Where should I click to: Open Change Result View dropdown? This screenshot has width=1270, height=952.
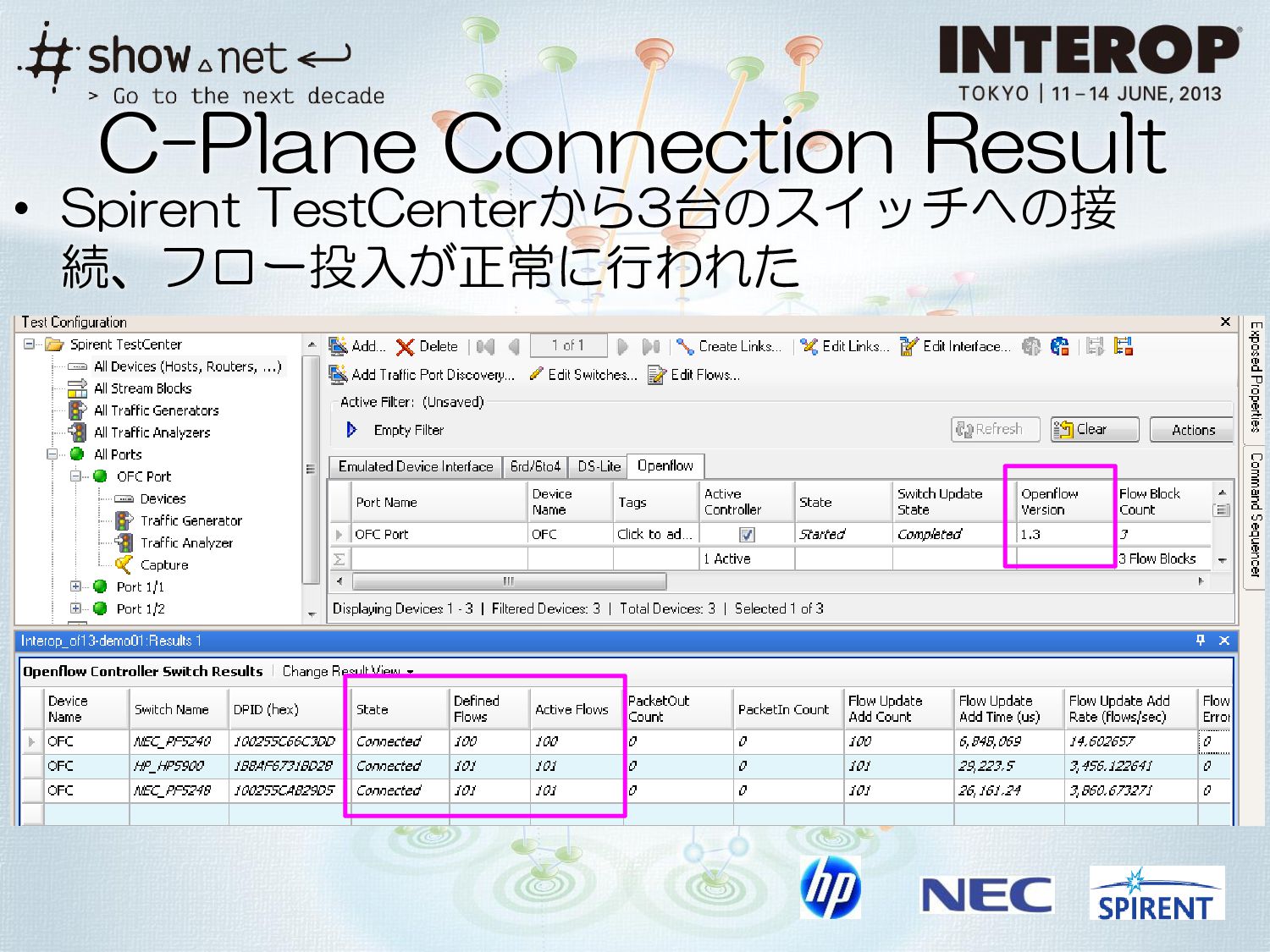tap(348, 671)
